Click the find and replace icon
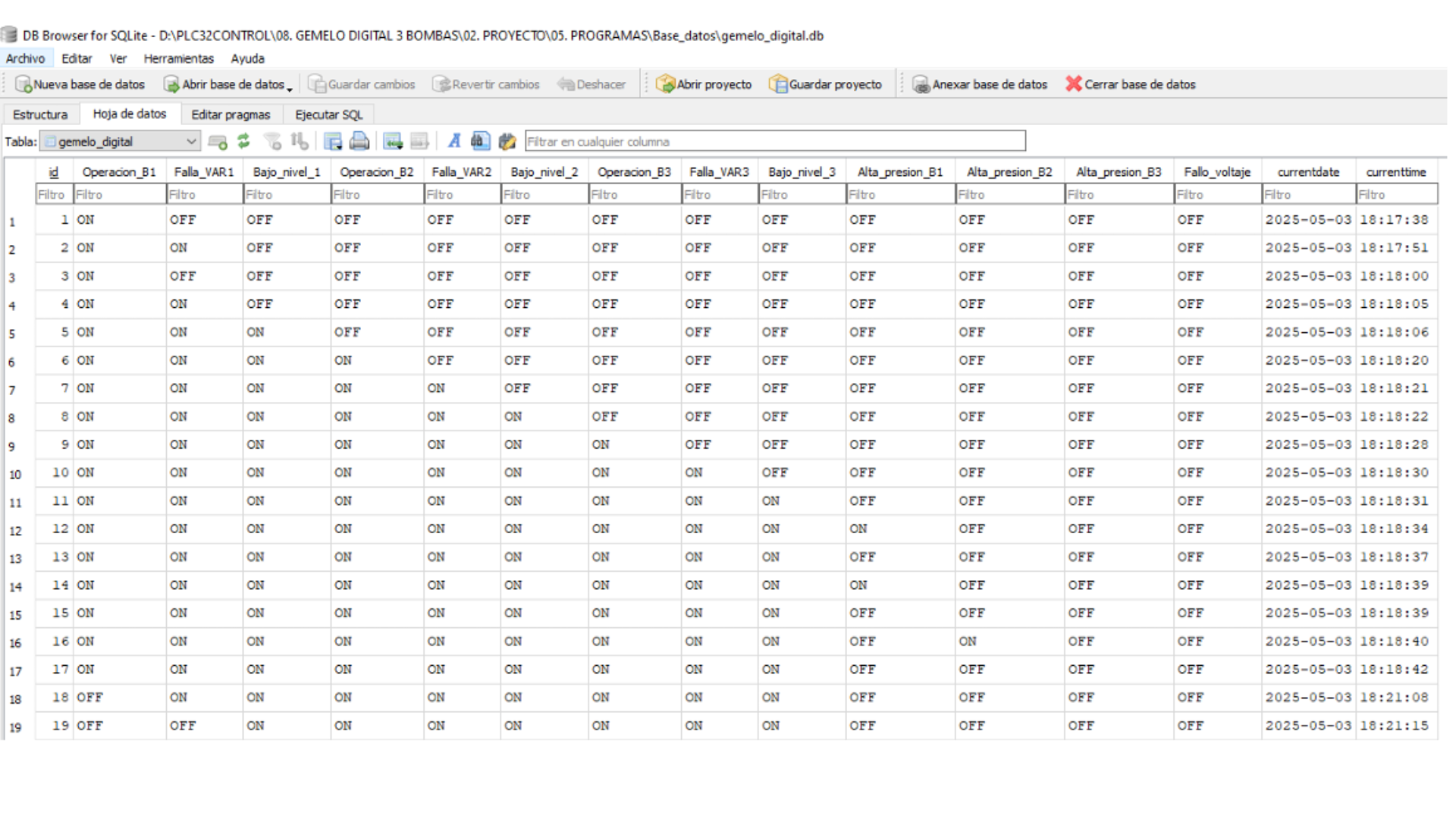Viewport: 1456px width, 819px height. click(x=507, y=141)
